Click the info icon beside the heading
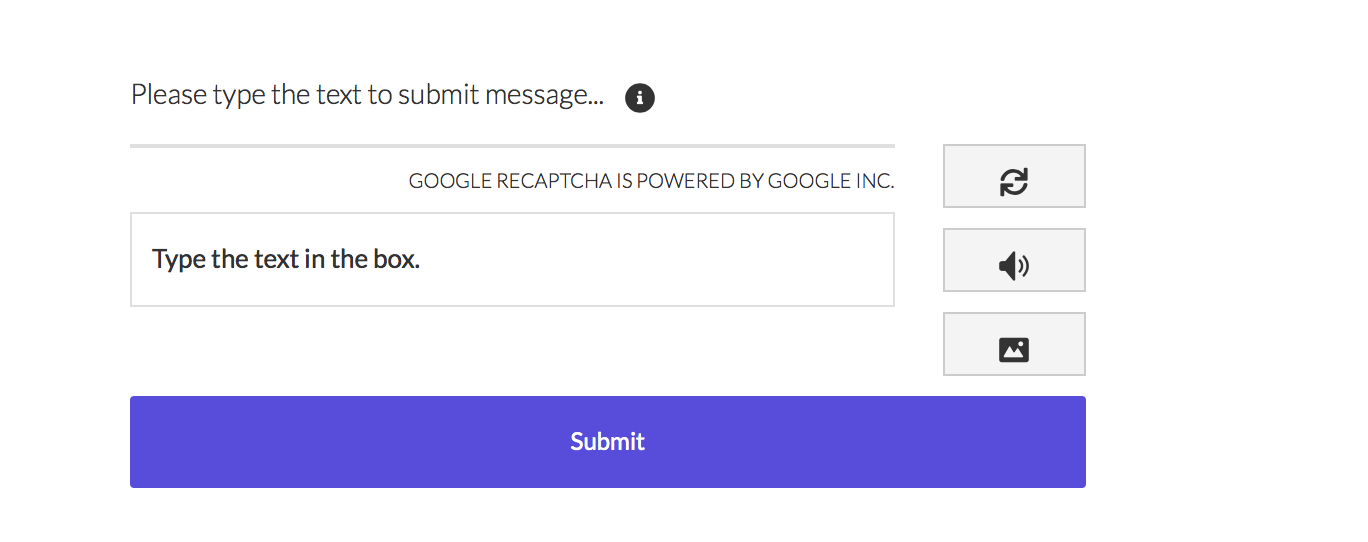 [x=640, y=98]
